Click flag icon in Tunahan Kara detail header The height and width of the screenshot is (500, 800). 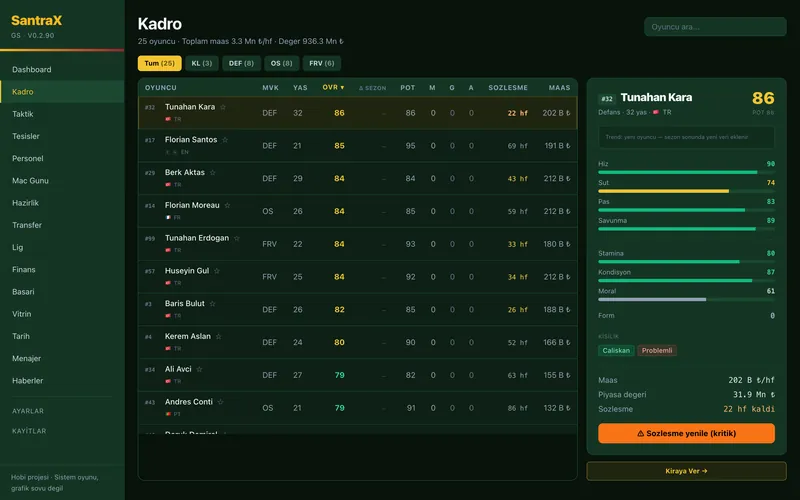pyautogui.click(x=656, y=112)
